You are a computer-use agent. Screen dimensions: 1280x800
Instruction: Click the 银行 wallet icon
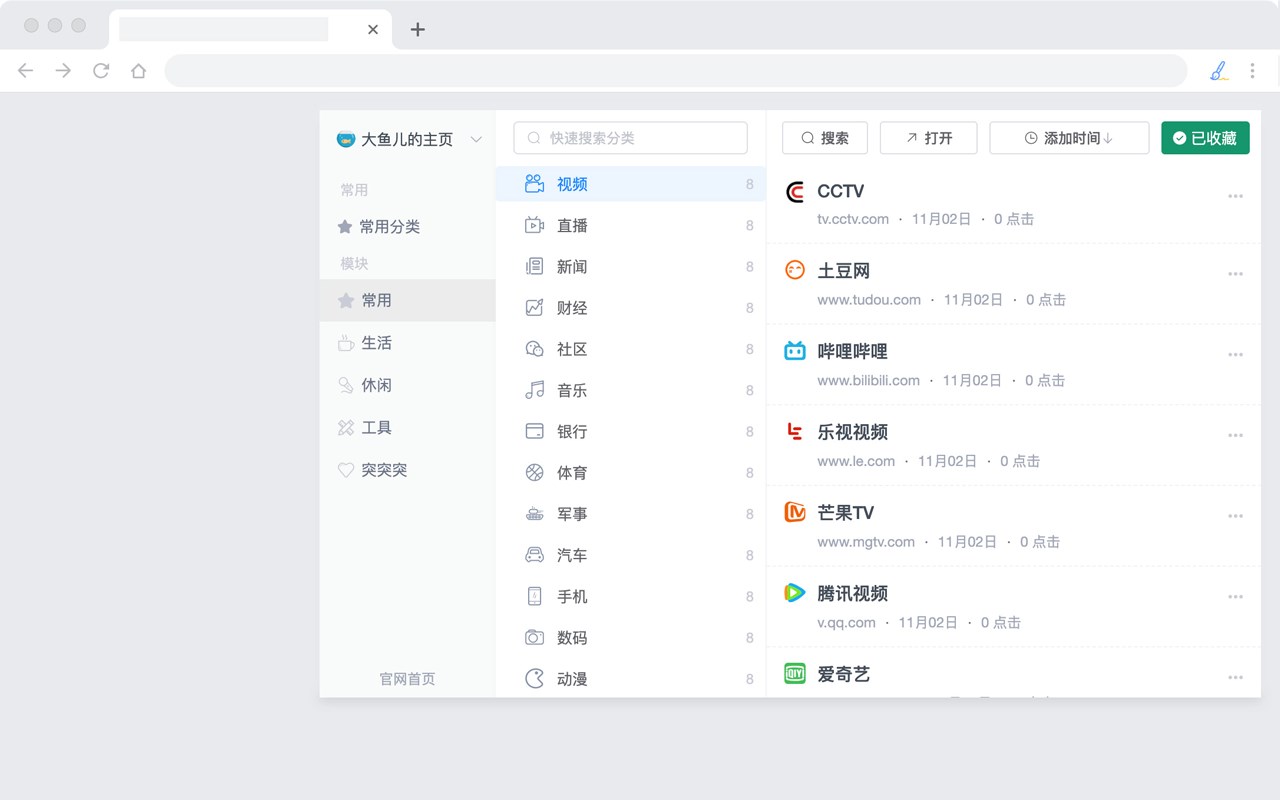click(535, 431)
